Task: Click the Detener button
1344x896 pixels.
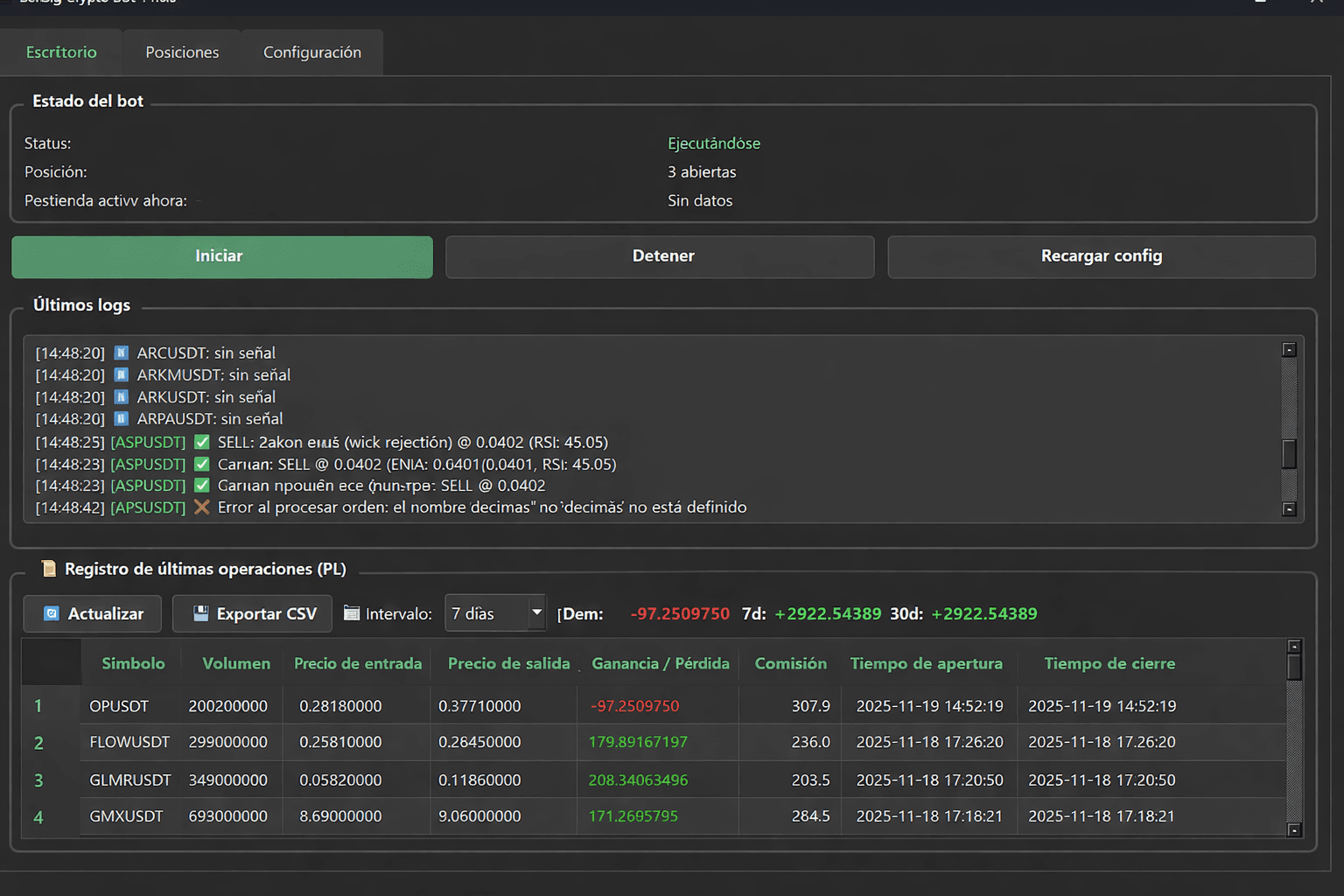Action: (x=662, y=256)
